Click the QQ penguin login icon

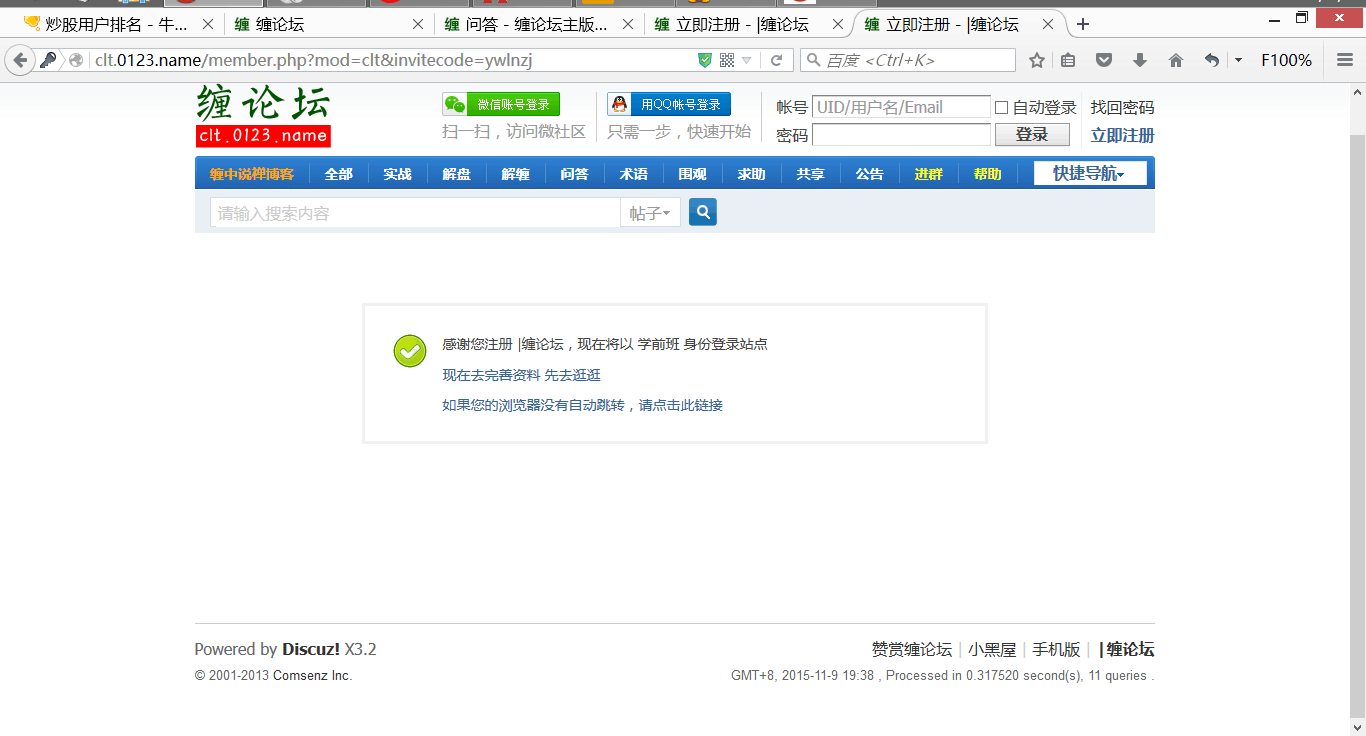pyautogui.click(x=621, y=105)
